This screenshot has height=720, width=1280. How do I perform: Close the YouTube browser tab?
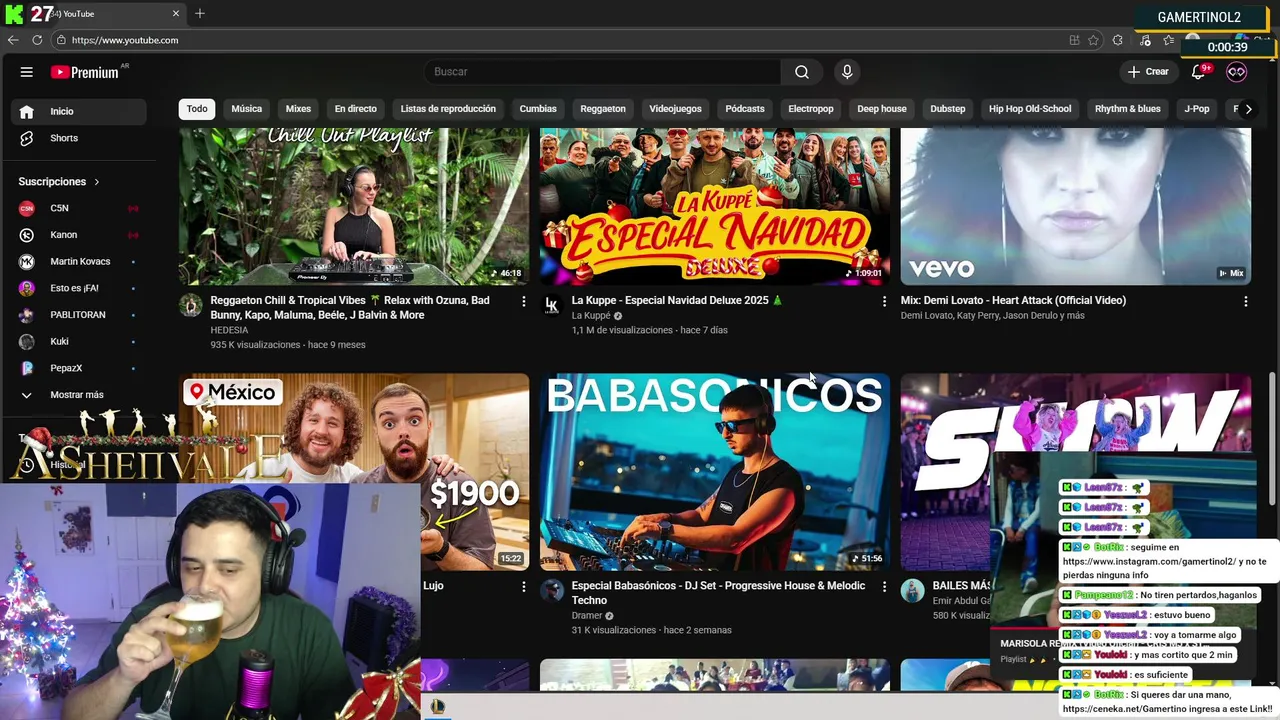(176, 14)
